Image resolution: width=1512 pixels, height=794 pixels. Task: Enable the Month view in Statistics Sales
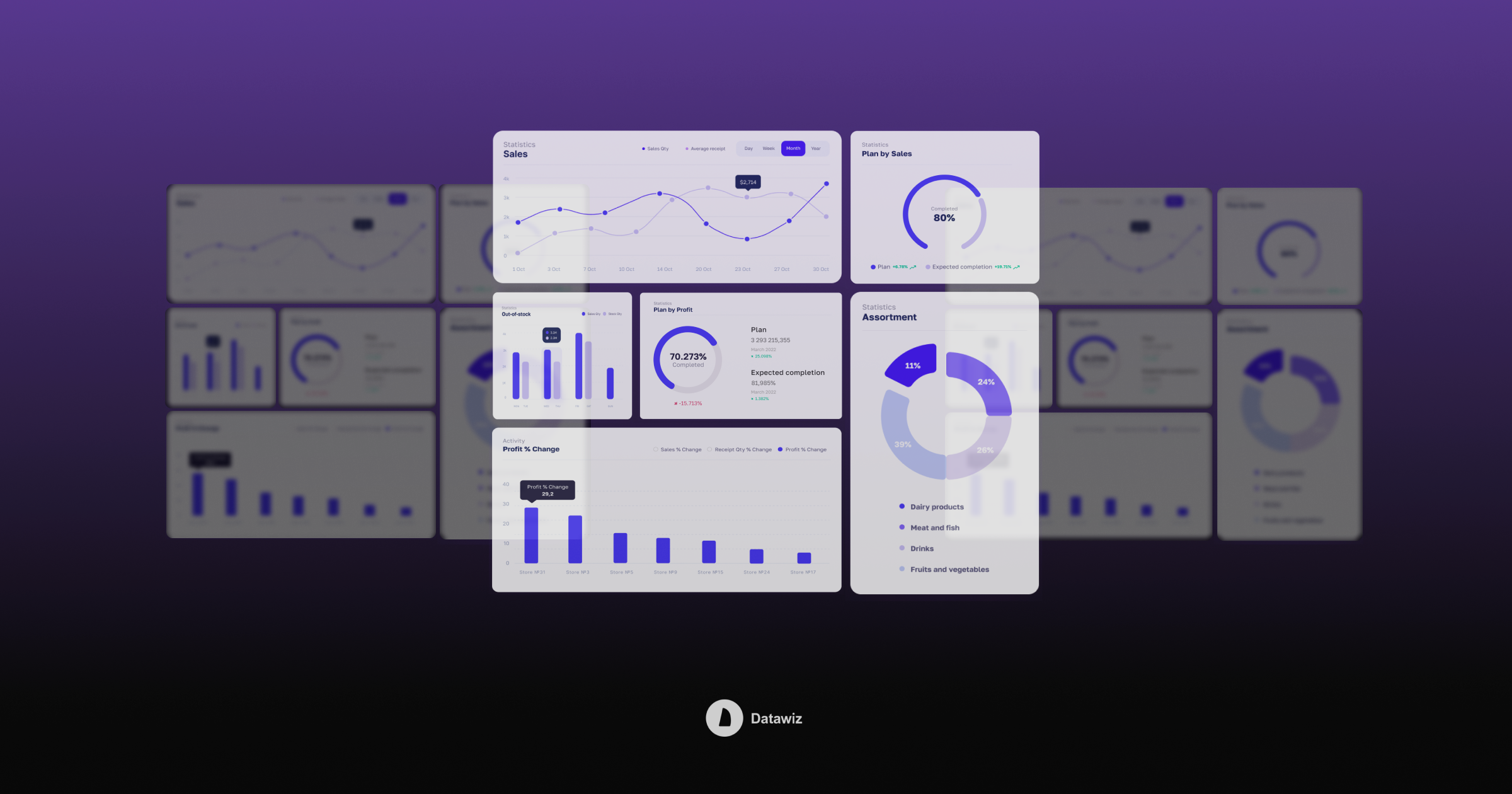pyautogui.click(x=793, y=148)
